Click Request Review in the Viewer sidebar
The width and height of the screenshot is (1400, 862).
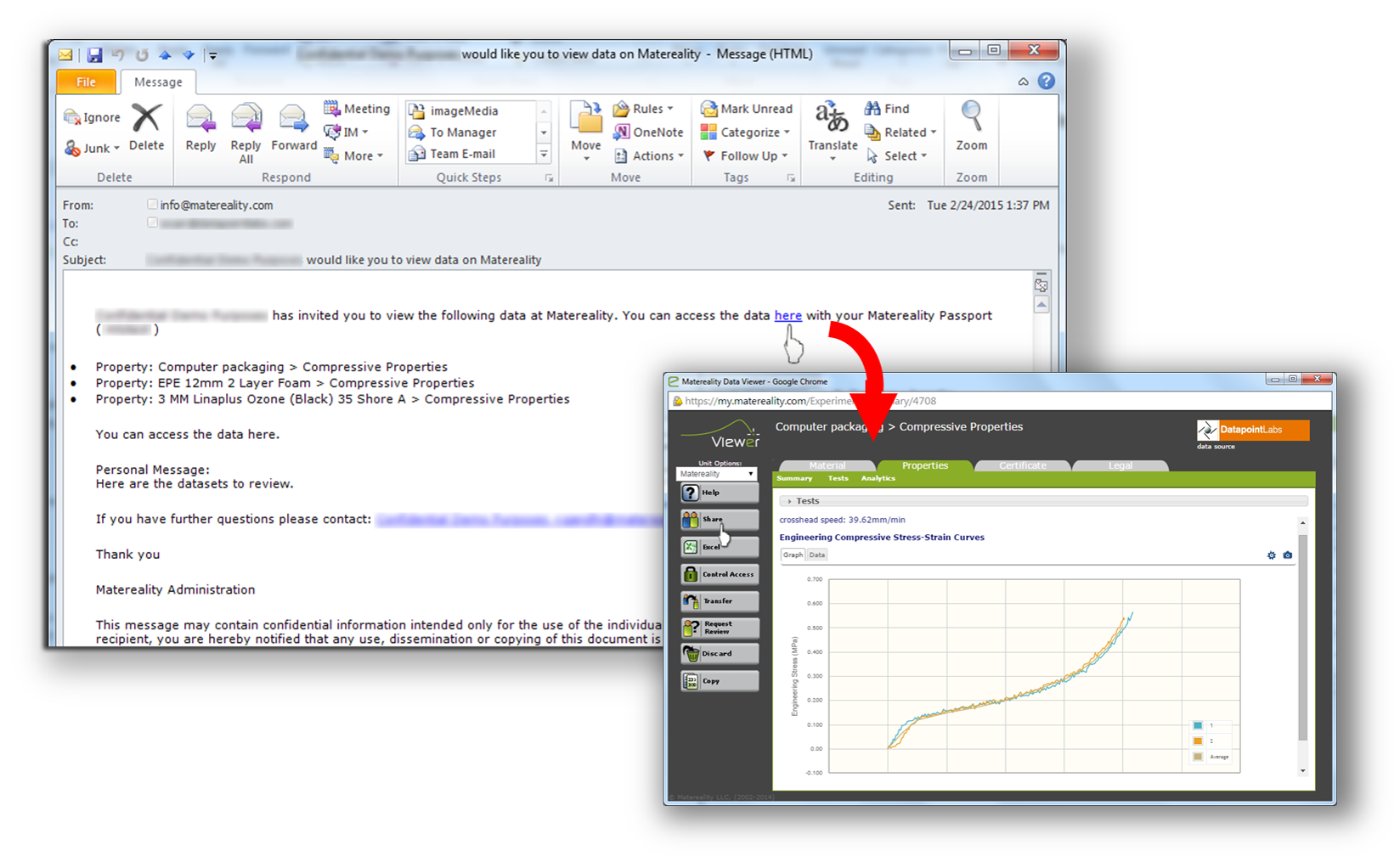[720, 628]
